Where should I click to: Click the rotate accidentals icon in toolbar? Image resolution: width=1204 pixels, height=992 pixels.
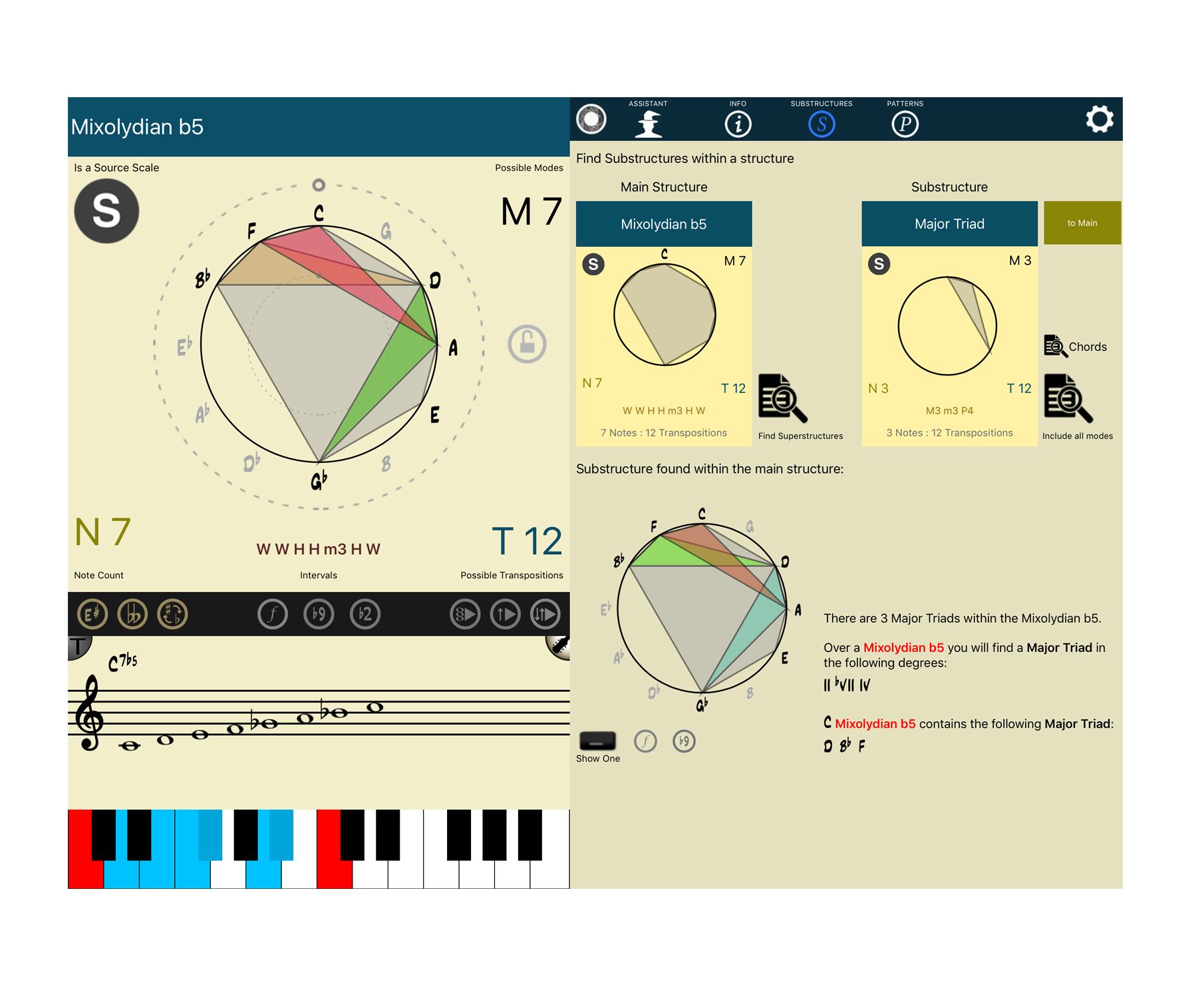pos(172,614)
